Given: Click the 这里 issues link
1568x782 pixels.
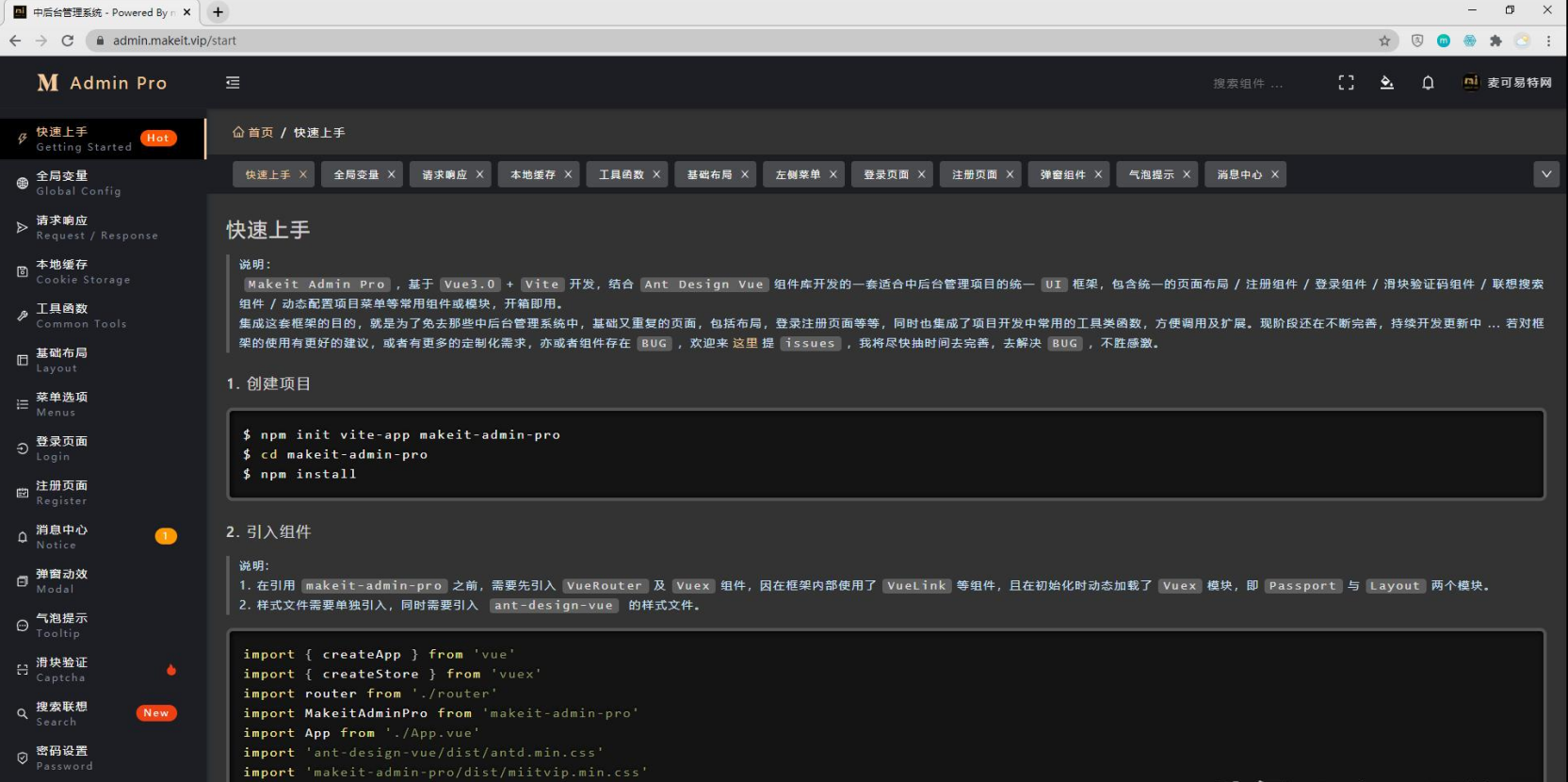Looking at the screenshot, I should 745,343.
